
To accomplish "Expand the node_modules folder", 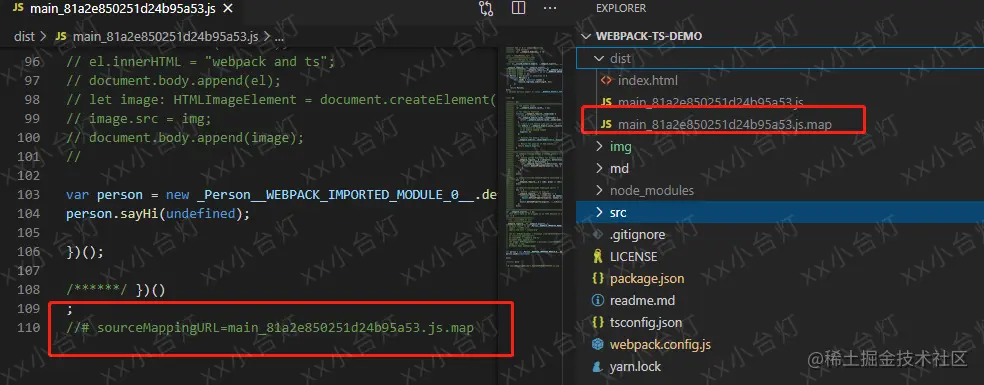I will 599,190.
